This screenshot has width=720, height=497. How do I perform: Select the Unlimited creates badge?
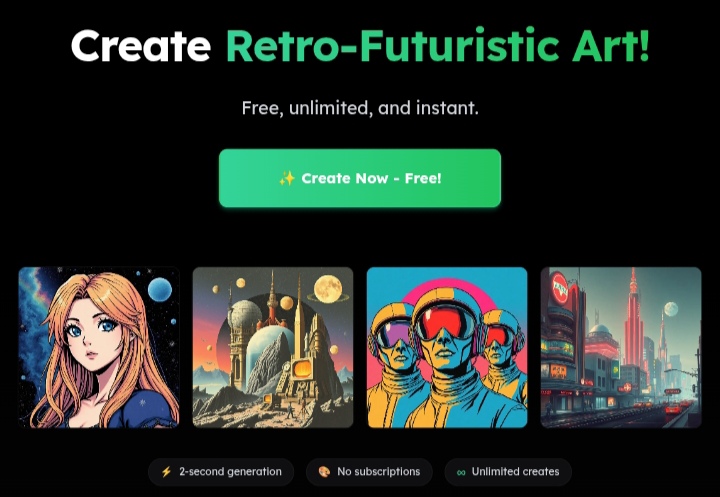(x=508, y=472)
